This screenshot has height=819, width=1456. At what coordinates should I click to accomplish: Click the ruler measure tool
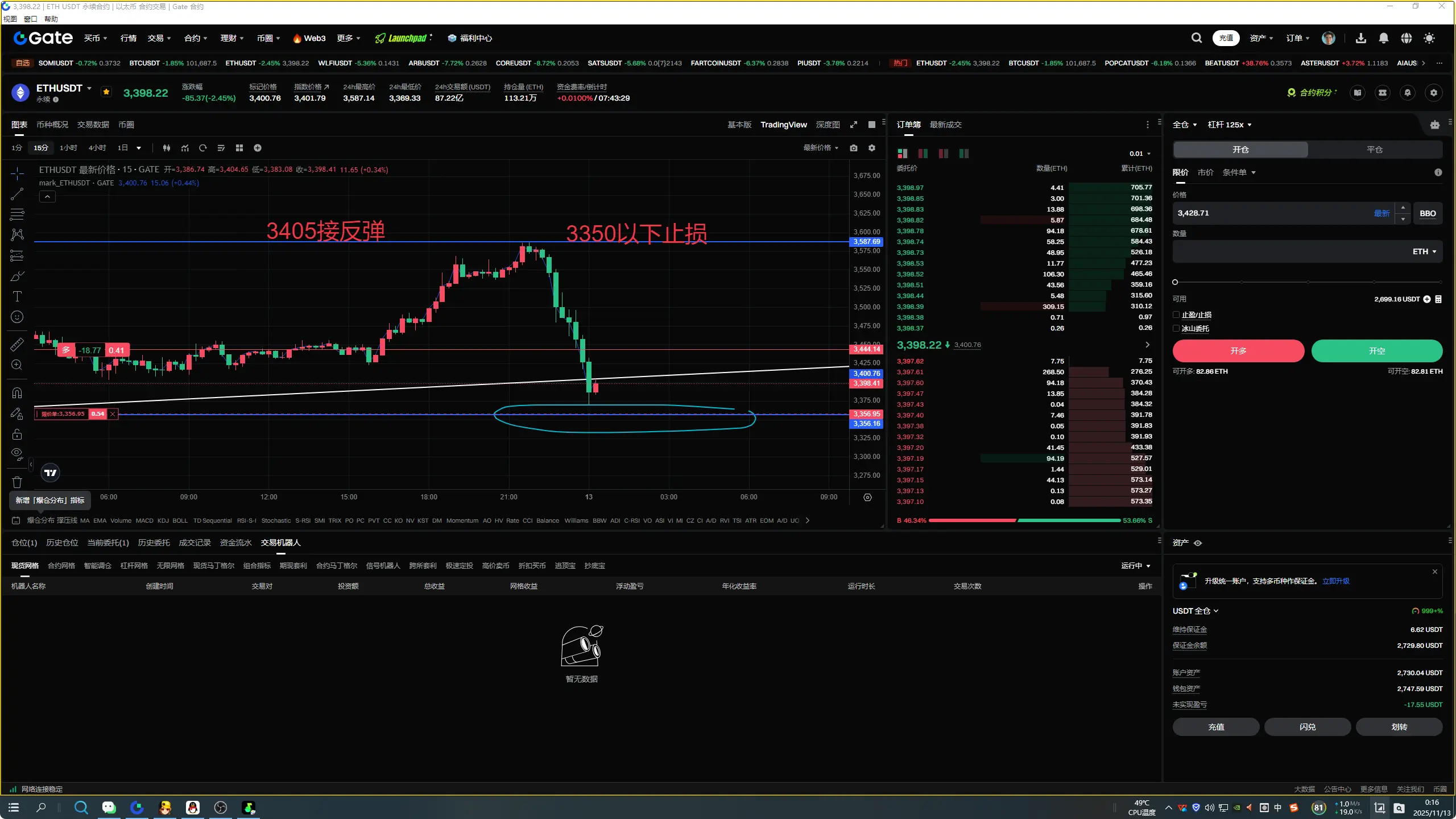click(x=17, y=344)
